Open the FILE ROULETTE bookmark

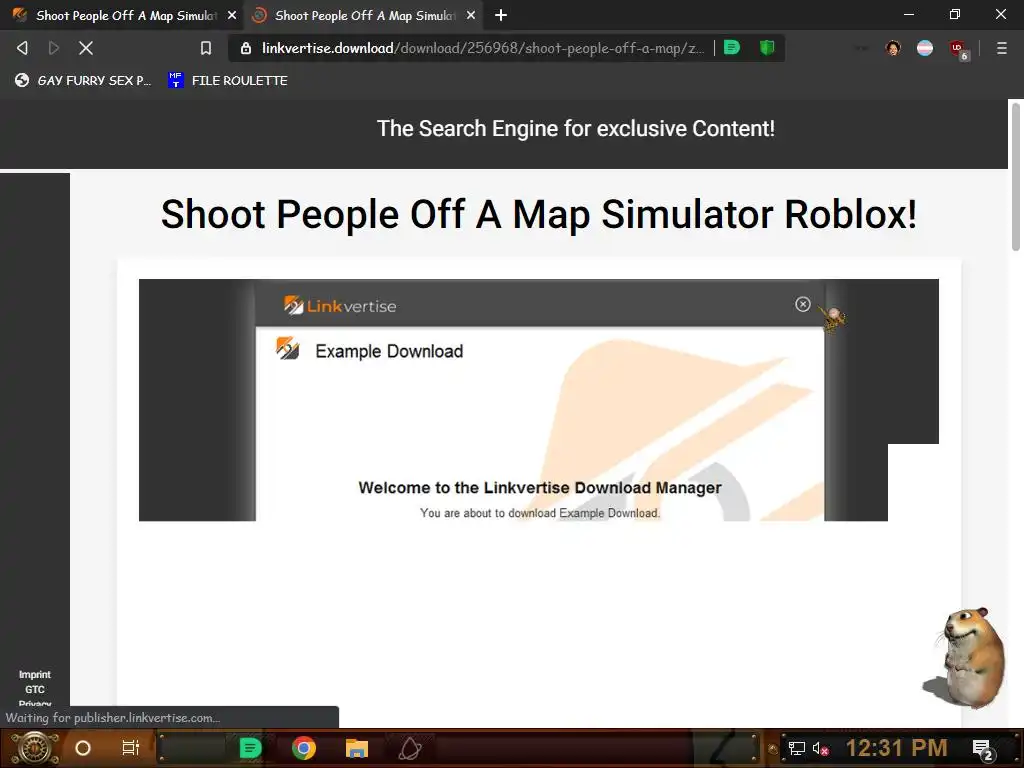click(x=228, y=80)
